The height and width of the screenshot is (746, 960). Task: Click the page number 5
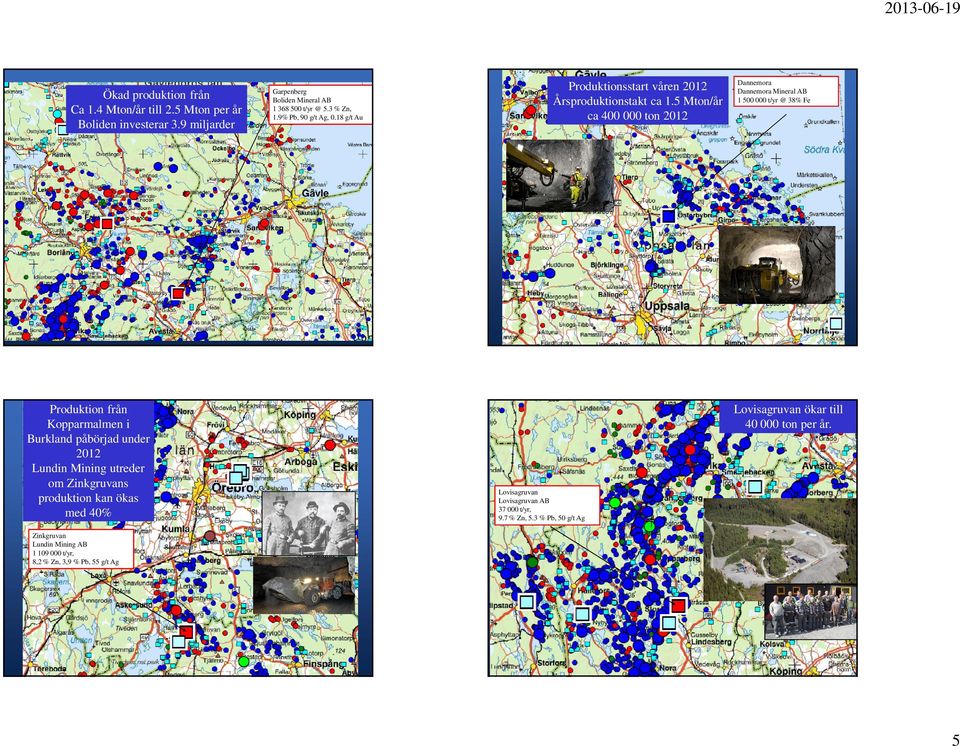coord(955,739)
